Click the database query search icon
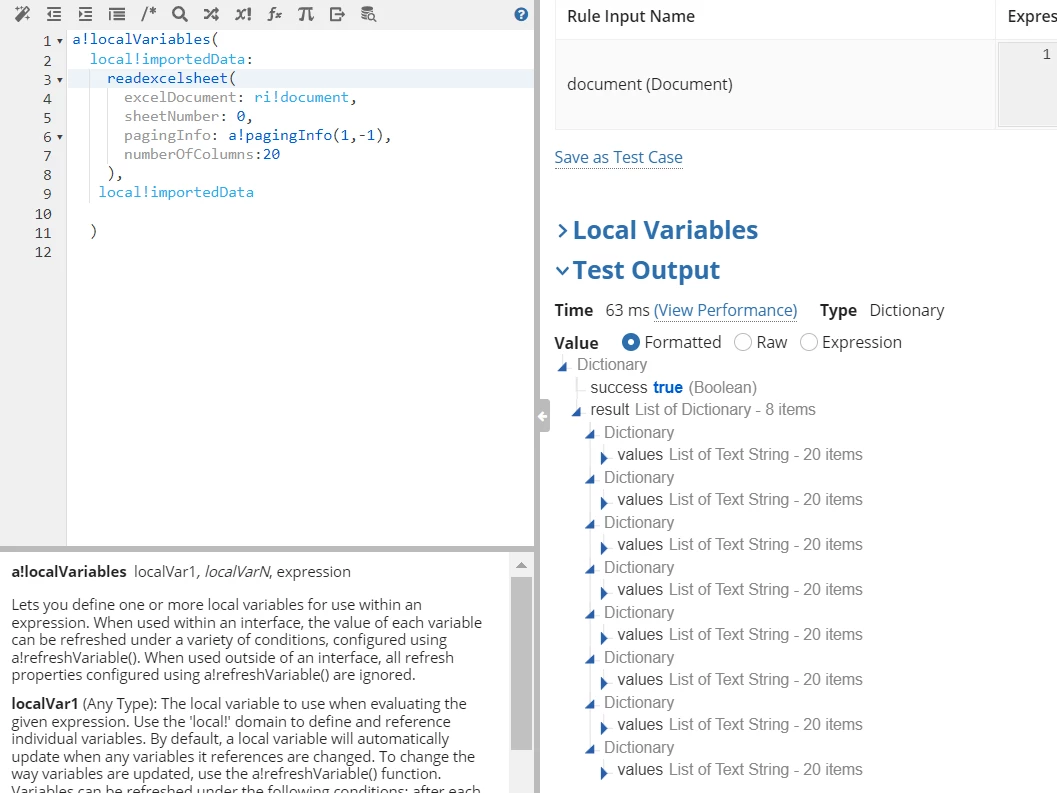Viewport: 1057px width, 793px height. coord(368,14)
